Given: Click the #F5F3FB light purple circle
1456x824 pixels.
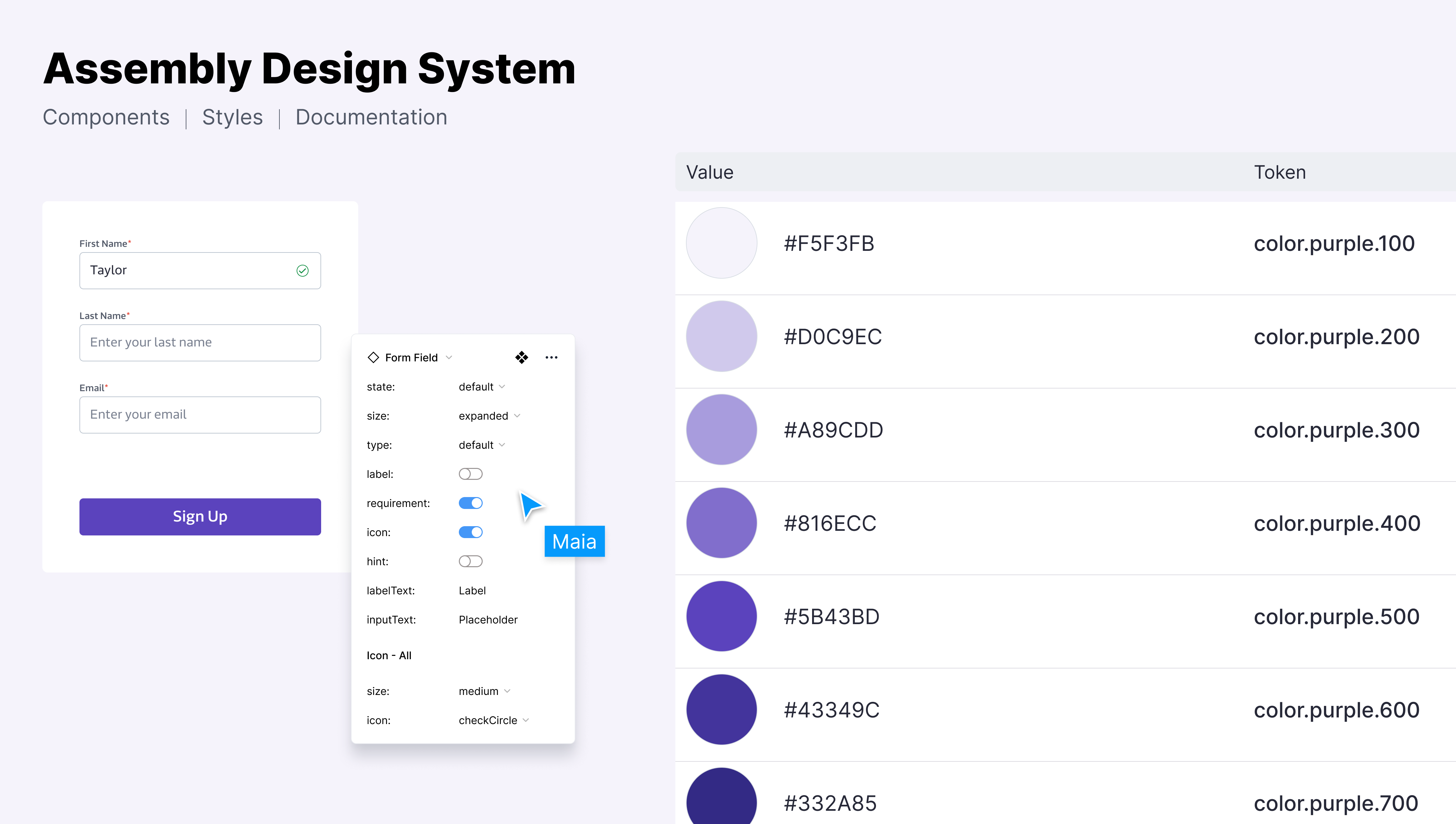Looking at the screenshot, I should (721, 243).
